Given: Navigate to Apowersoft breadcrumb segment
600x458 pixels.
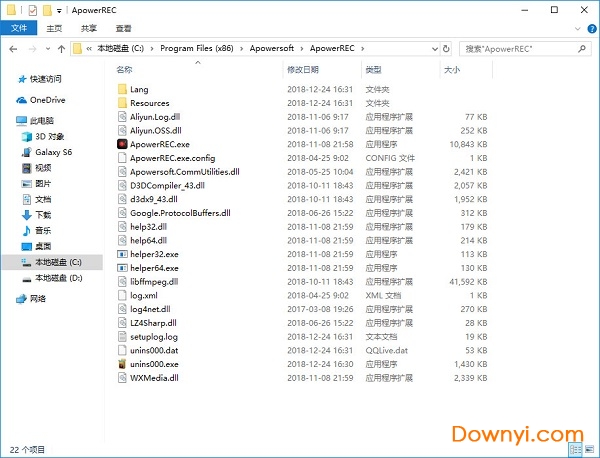Looking at the screenshot, I should (x=272, y=48).
